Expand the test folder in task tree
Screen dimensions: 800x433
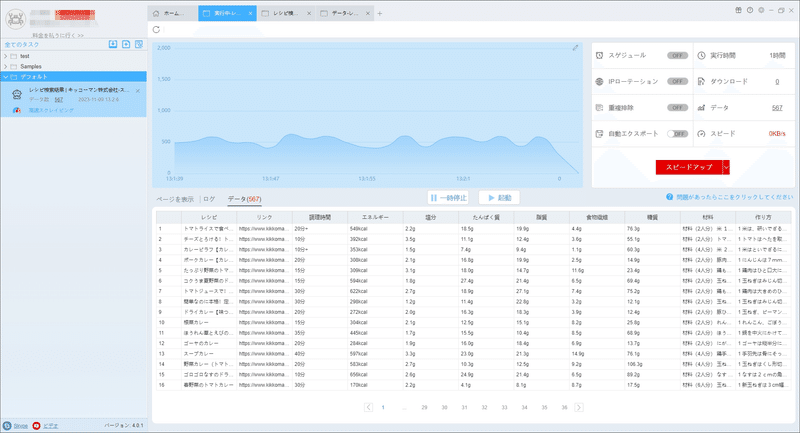pyautogui.click(x=6, y=56)
